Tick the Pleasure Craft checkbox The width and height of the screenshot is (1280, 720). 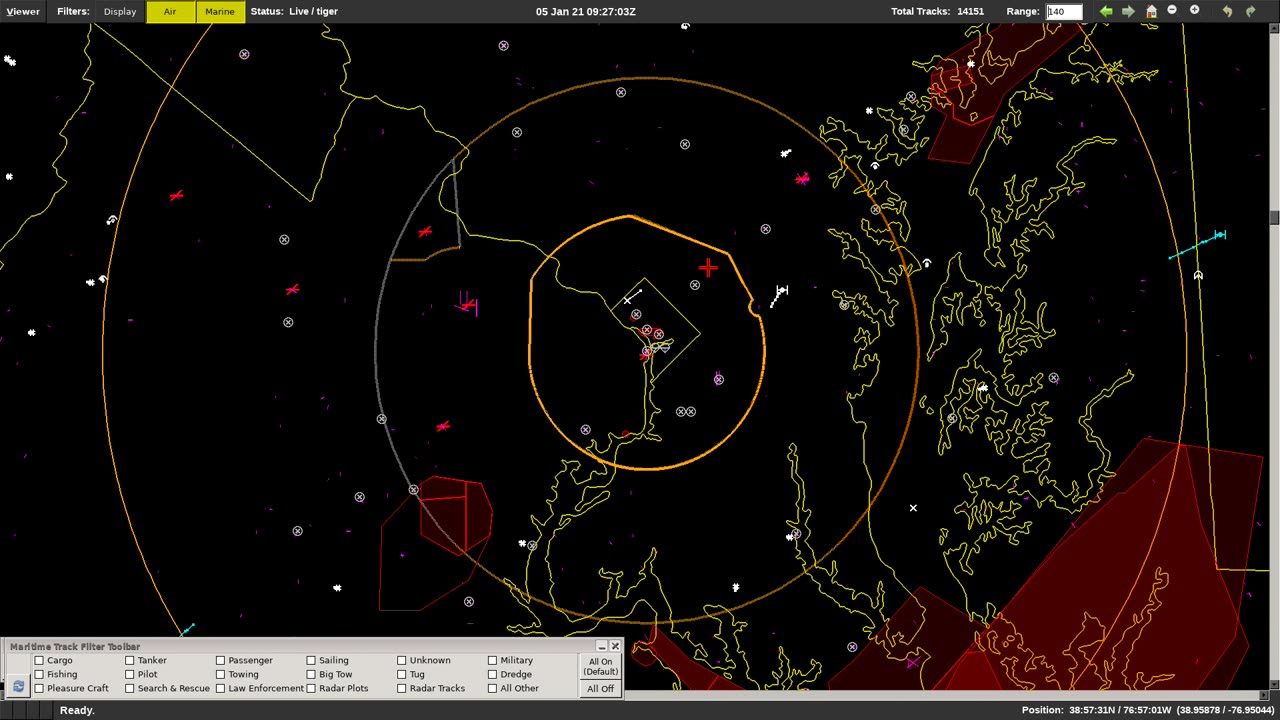(39, 688)
